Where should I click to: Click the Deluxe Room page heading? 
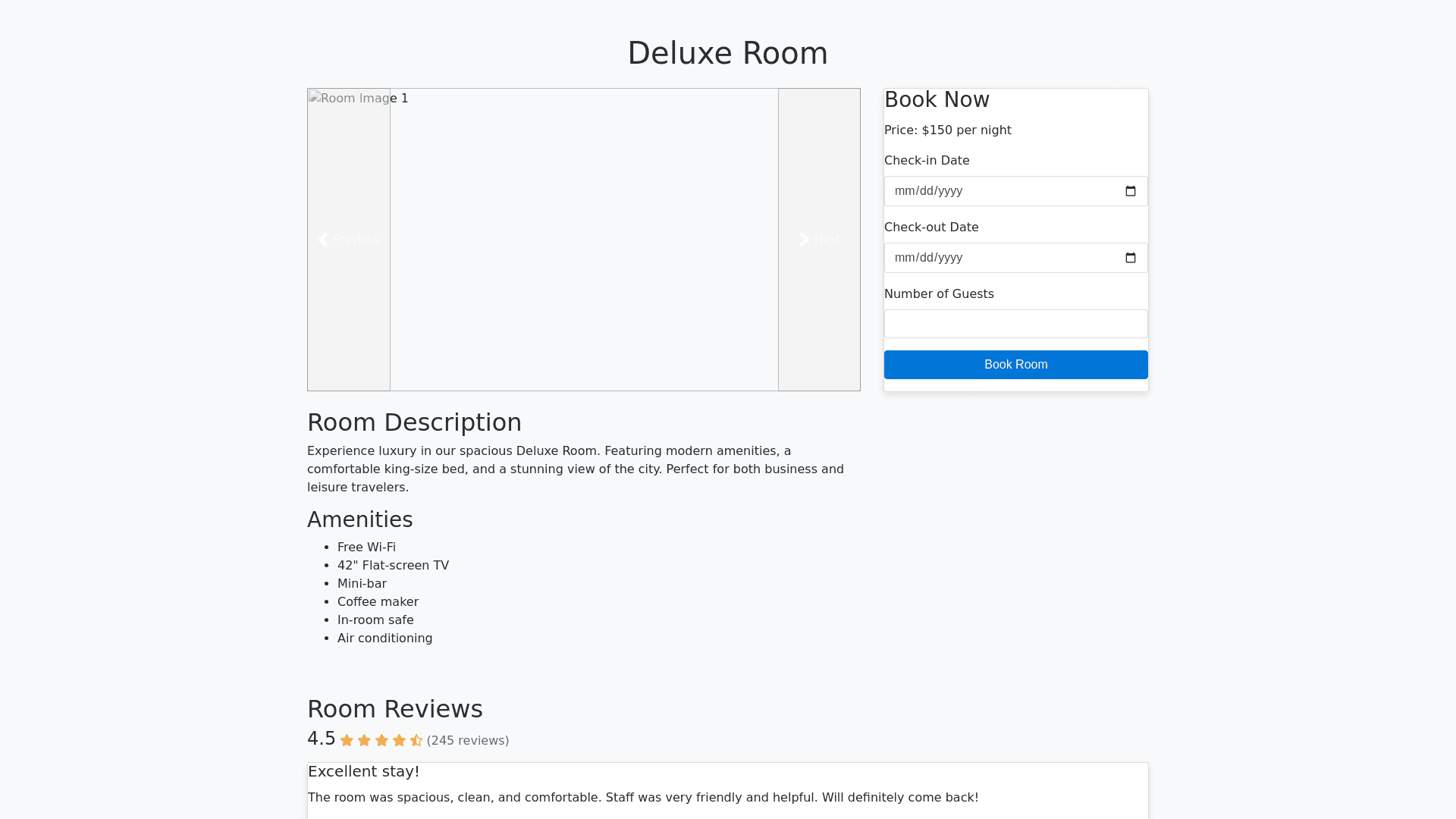(727, 53)
